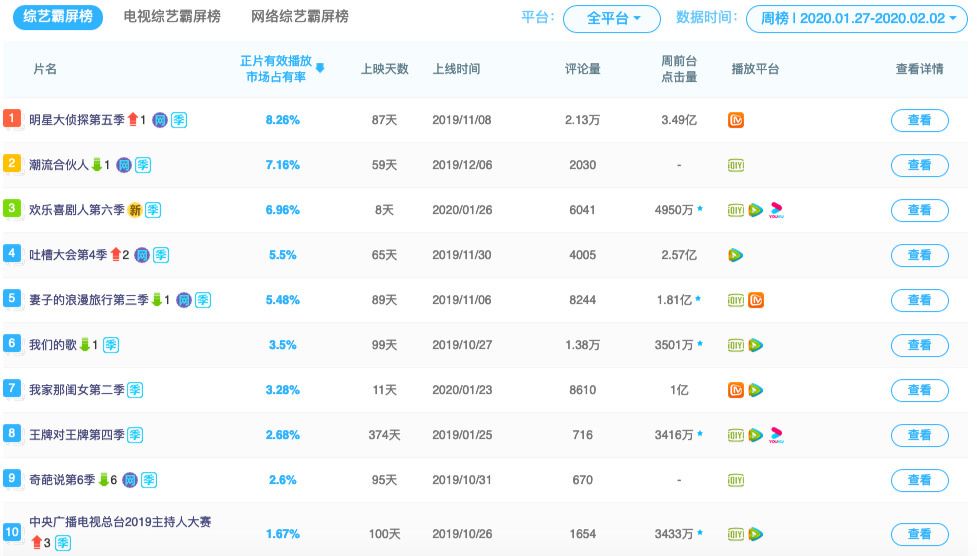
Task: Click the 新 badge next to 欢乐喜剧人第六季
Action: click(135, 210)
